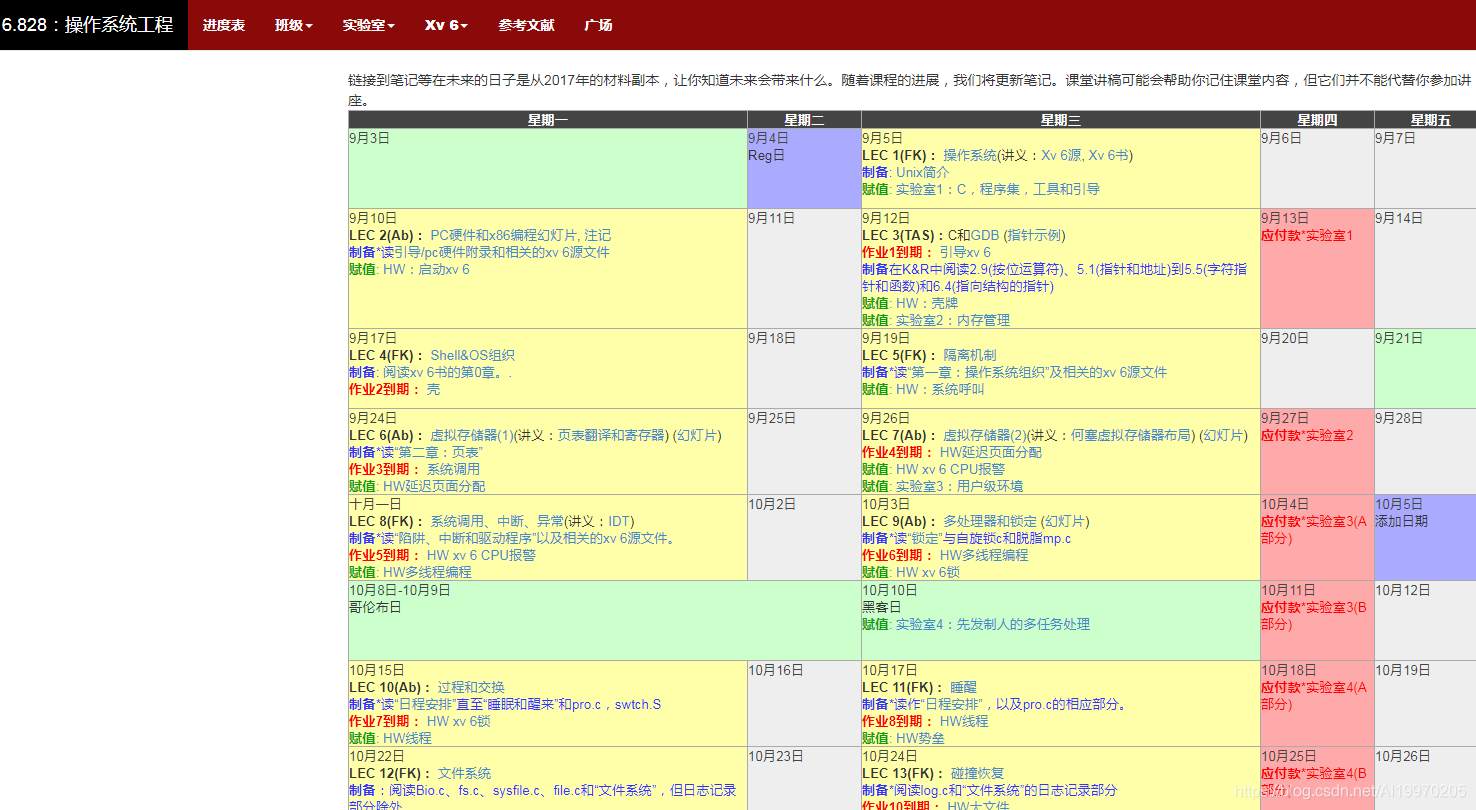Open the Xv 6书 link in LEC 1
Screen dimensions: 1476x810
[x=1108, y=155]
